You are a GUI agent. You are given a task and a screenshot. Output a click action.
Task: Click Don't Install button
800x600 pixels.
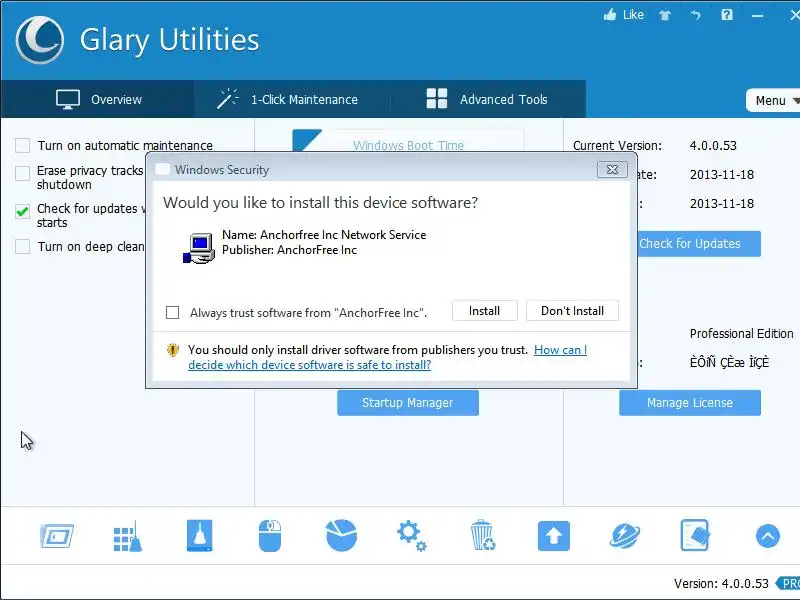pyautogui.click(x=572, y=311)
